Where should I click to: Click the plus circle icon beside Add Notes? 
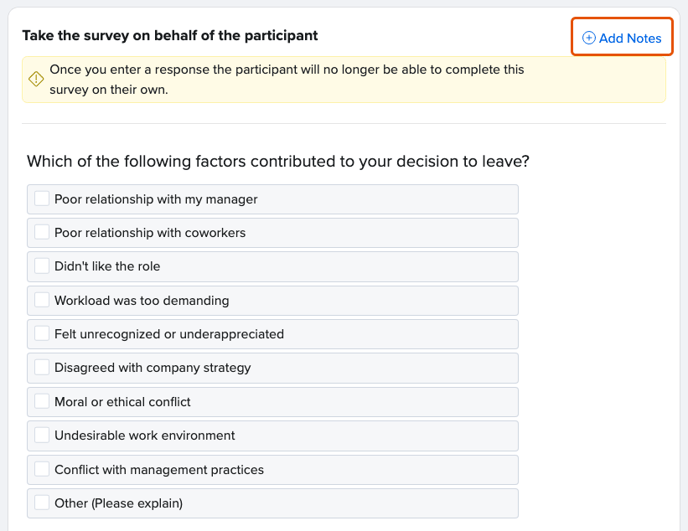588,38
